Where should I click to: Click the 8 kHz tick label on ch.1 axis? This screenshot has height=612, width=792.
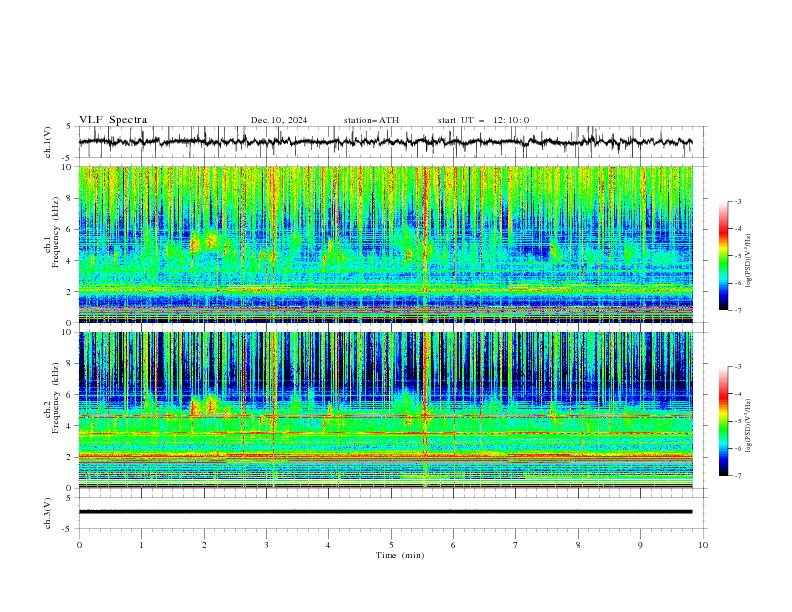pos(71,198)
